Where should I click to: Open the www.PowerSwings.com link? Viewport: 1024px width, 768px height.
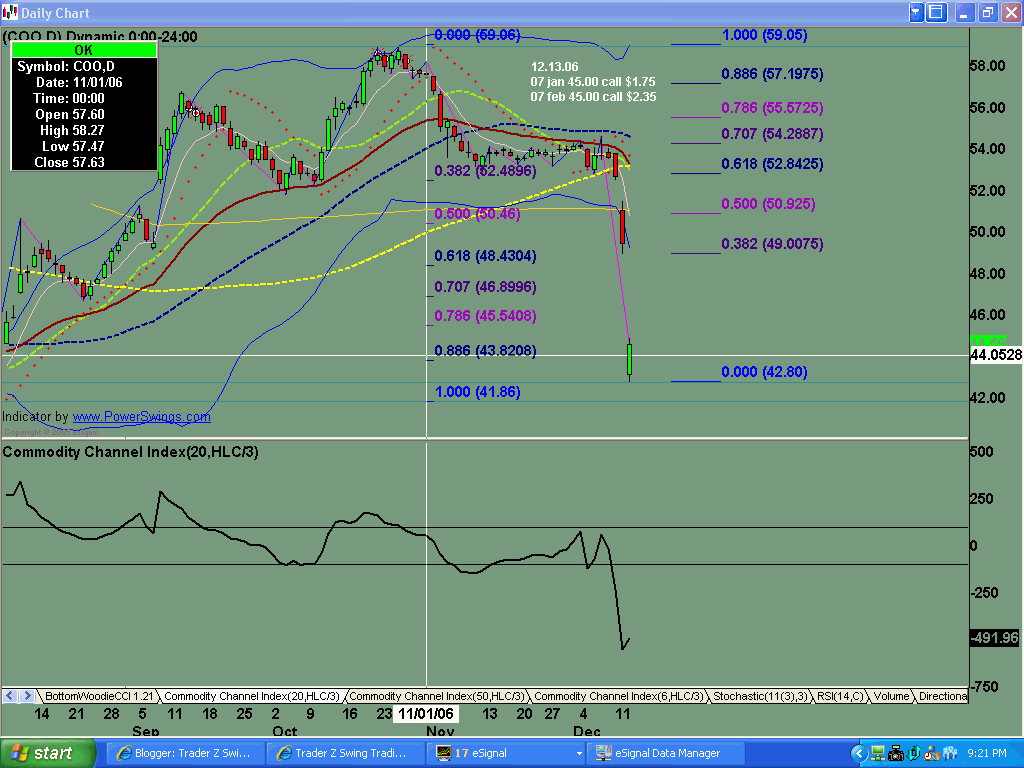point(142,417)
